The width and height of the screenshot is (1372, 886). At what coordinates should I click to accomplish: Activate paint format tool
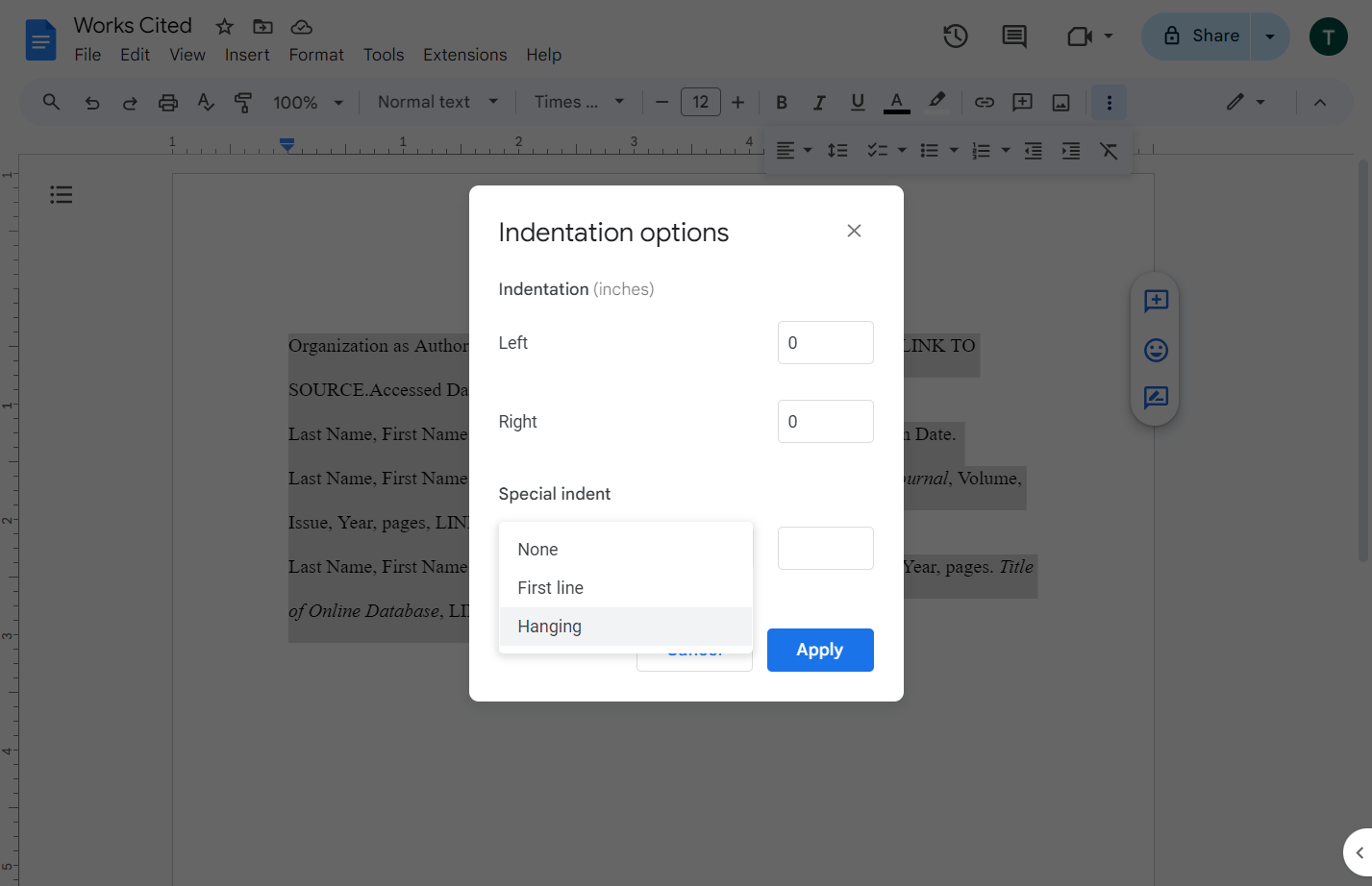pyautogui.click(x=243, y=102)
